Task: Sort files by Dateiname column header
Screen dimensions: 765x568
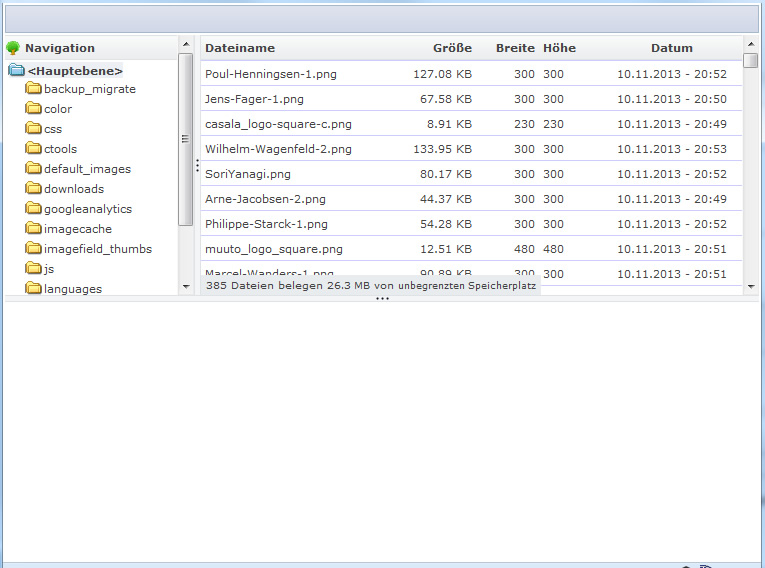Action: (240, 48)
